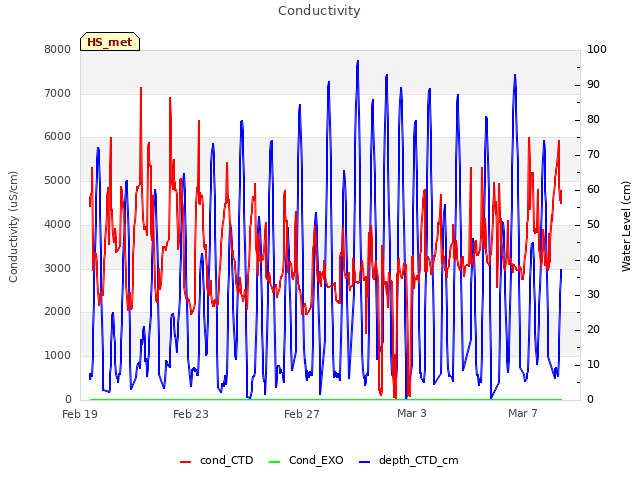This screenshot has width=640, height=480.
Task: Click the 5000 left axis tick label
Action: [x=58, y=180]
